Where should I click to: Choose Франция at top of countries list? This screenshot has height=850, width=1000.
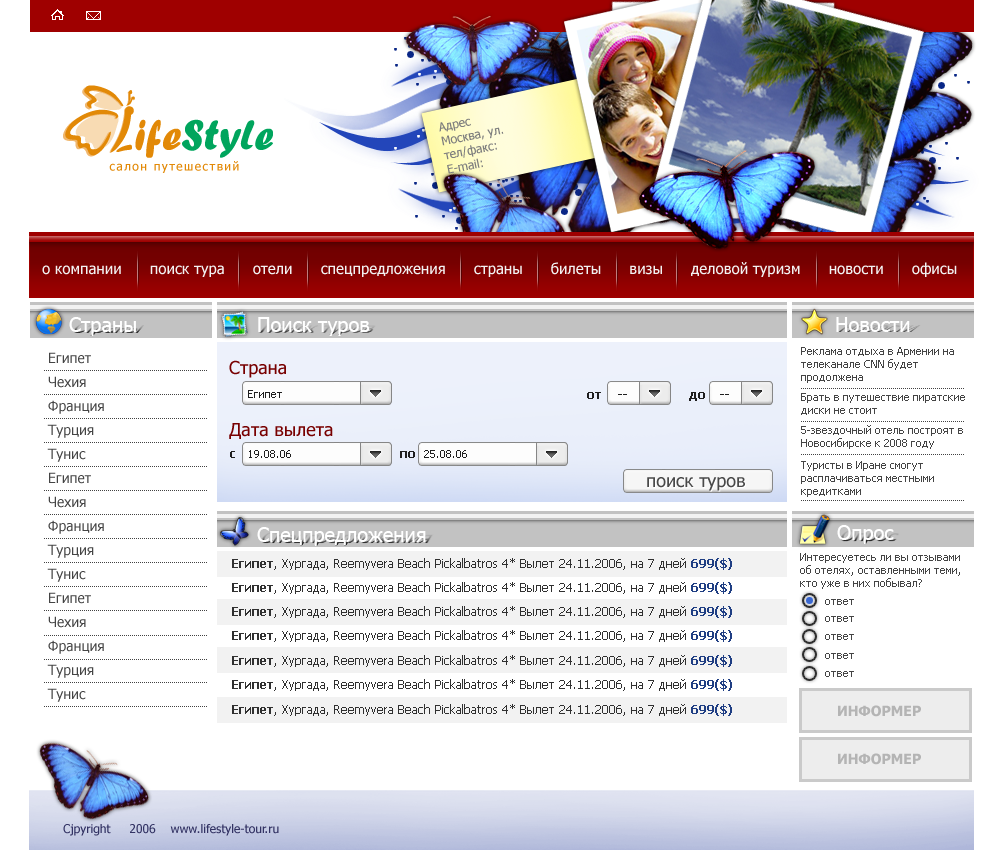pos(76,406)
